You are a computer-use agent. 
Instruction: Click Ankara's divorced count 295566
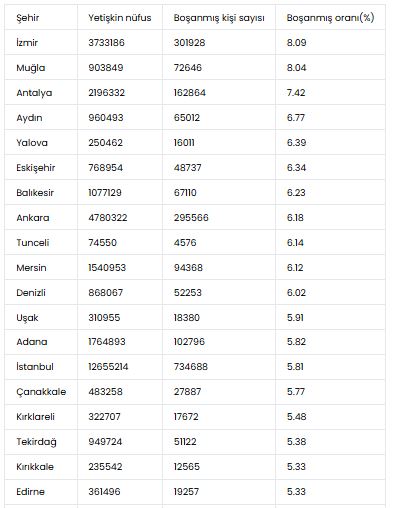[x=191, y=218]
